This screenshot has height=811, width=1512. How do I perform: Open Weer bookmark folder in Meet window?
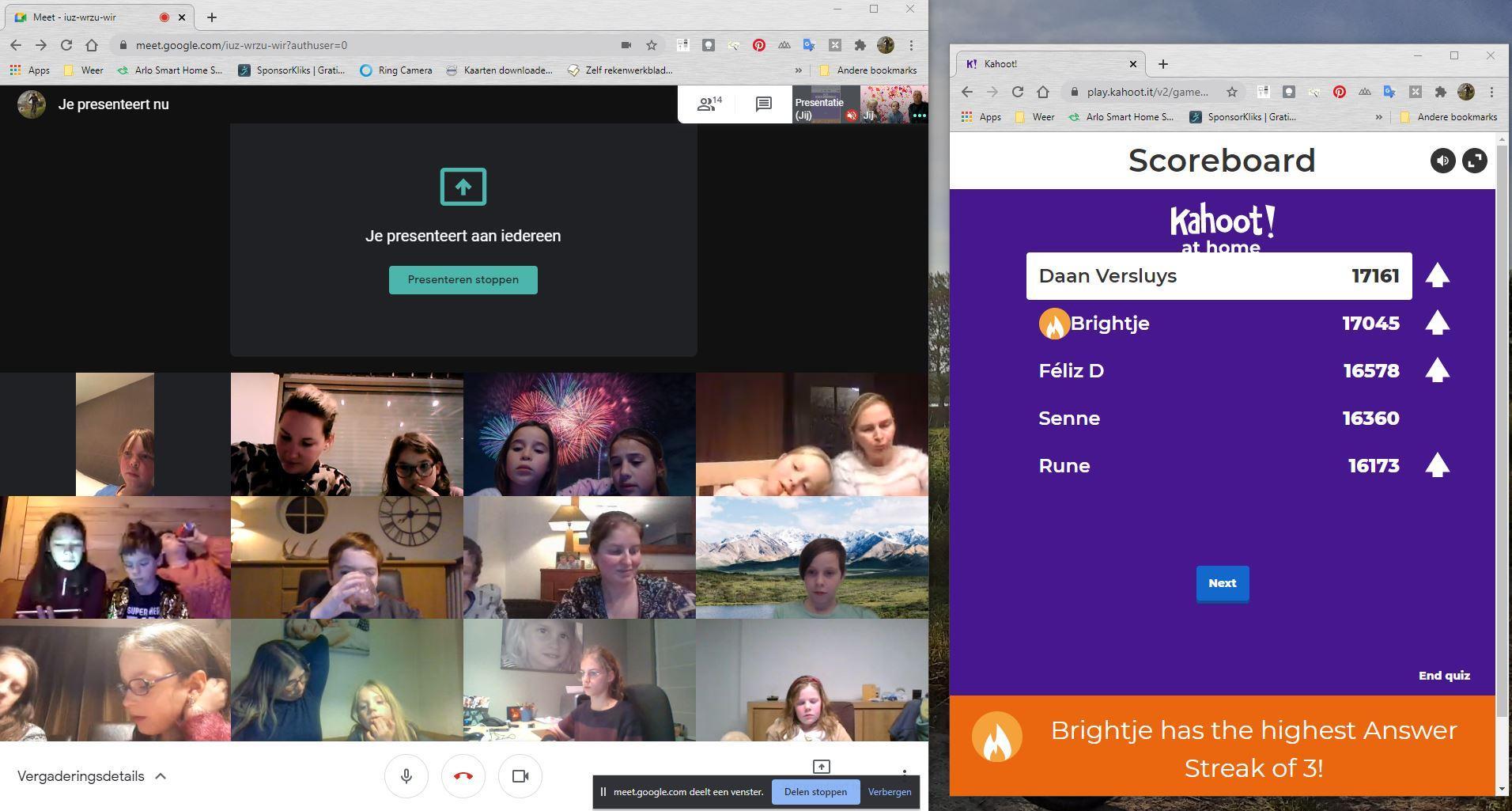(x=83, y=70)
